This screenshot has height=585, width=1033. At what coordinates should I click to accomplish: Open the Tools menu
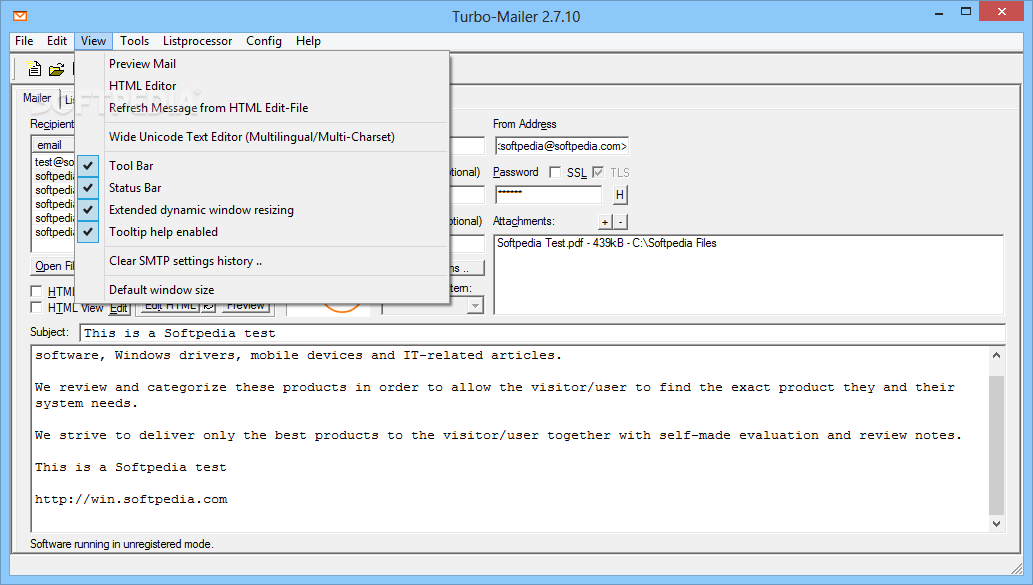point(134,41)
